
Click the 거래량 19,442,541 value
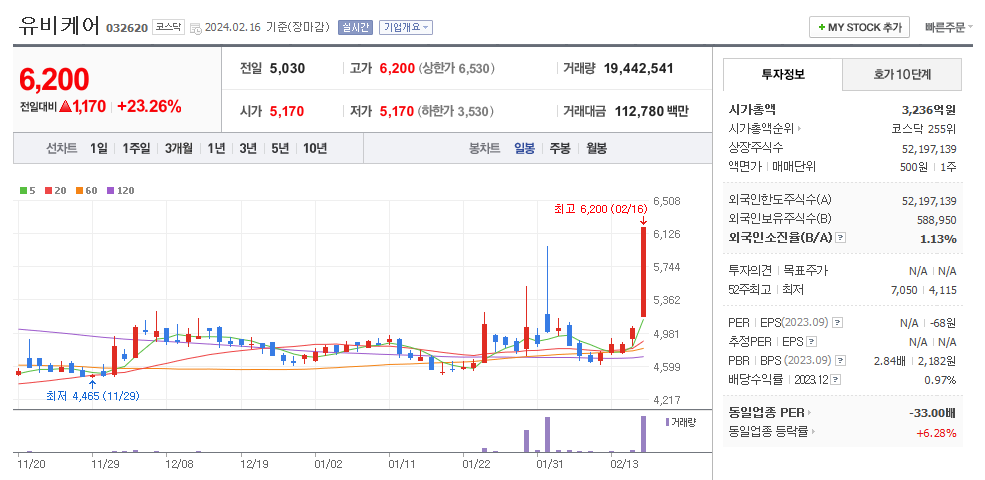click(638, 68)
